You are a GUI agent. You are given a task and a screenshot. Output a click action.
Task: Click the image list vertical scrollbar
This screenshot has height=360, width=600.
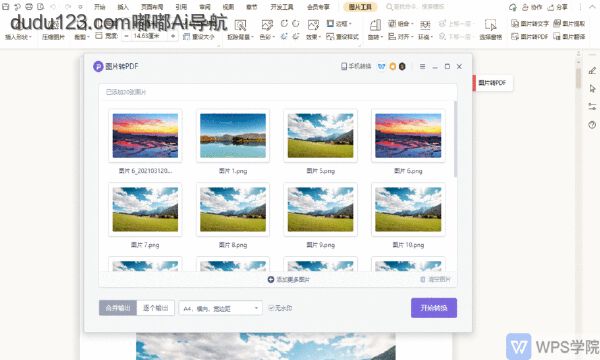455,139
